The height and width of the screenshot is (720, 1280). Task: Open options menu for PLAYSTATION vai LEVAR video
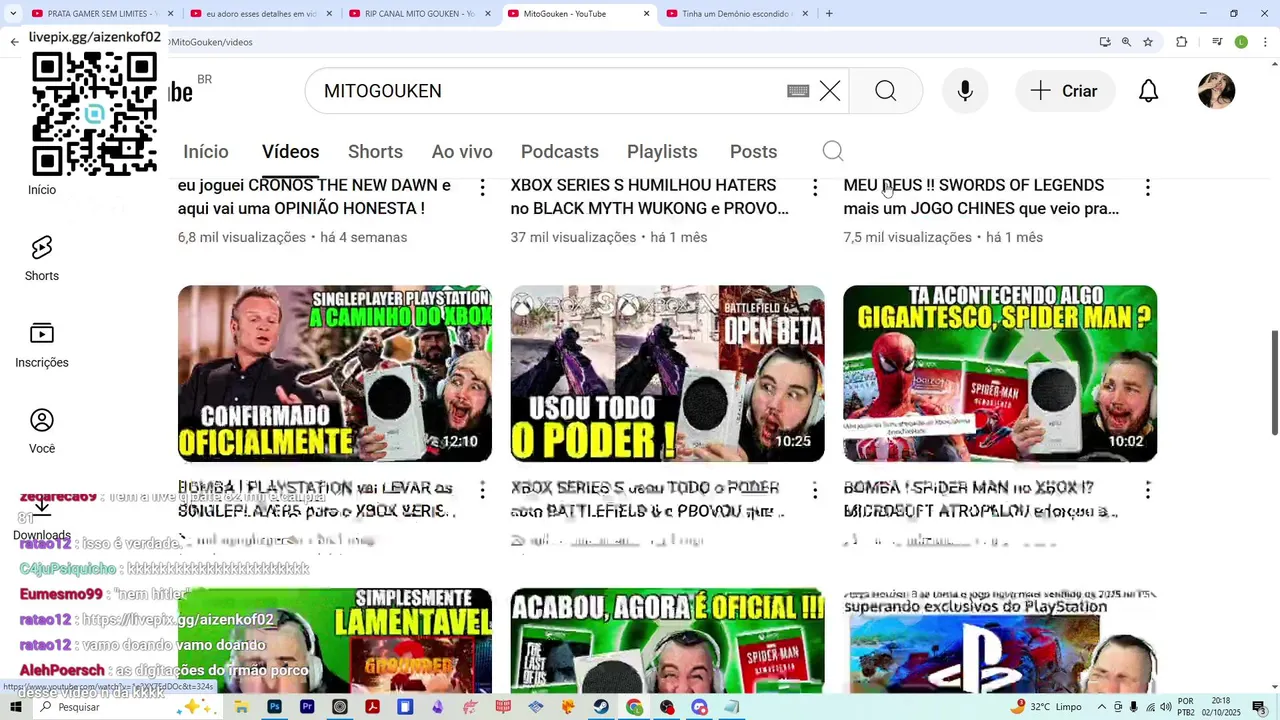(482, 490)
